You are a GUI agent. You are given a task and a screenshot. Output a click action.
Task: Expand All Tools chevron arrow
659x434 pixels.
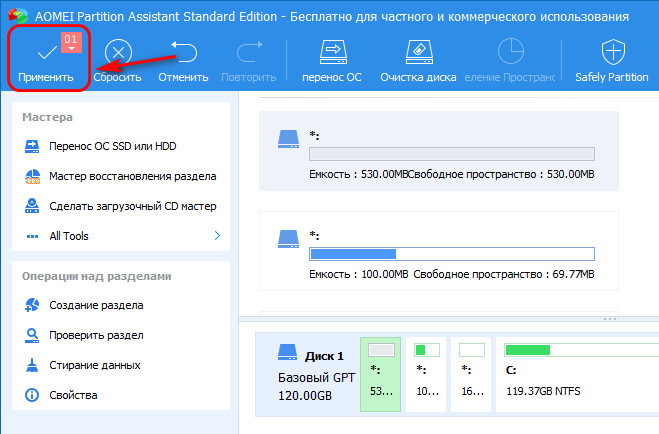point(217,236)
